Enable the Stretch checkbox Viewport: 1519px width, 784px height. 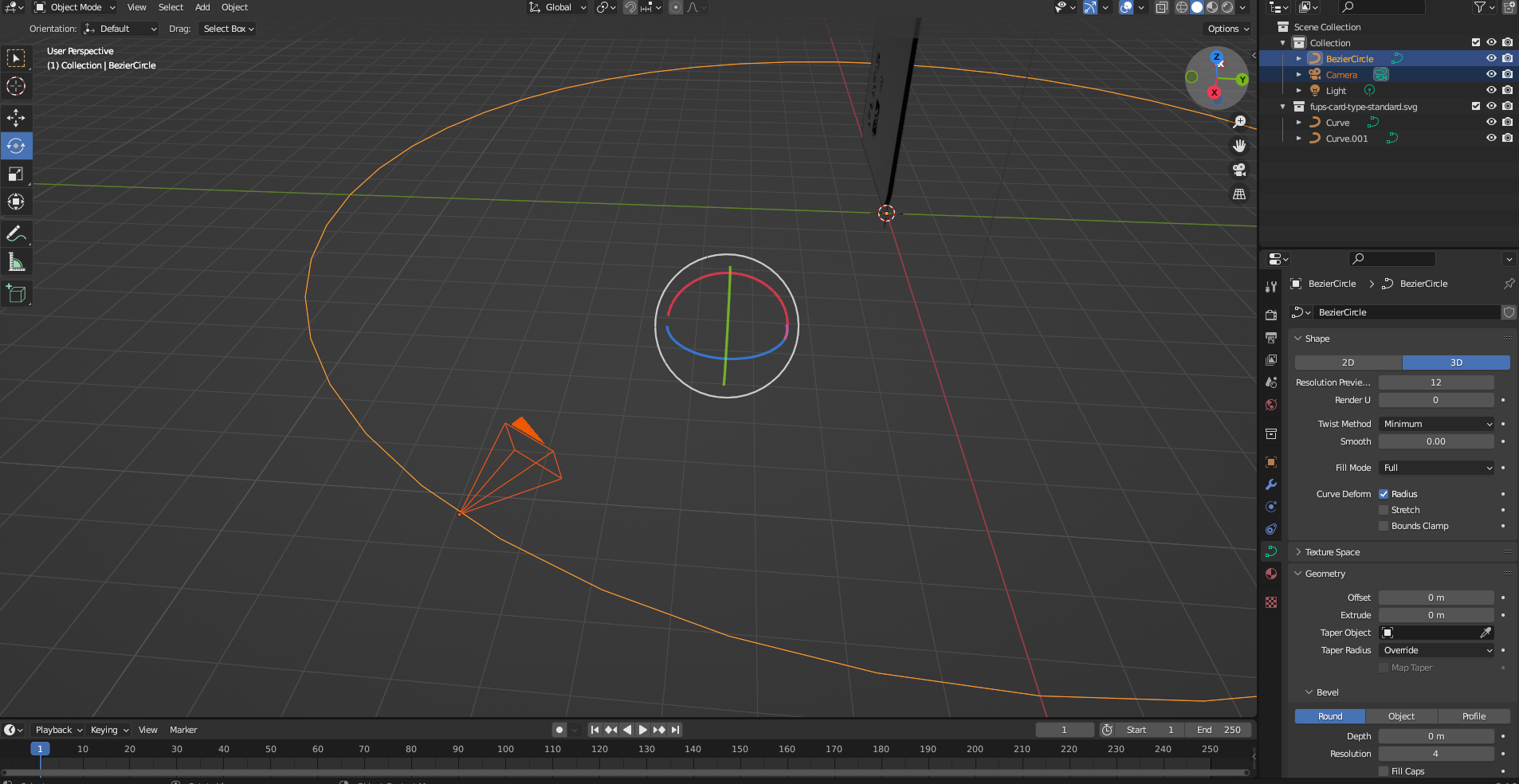pos(1384,510)
